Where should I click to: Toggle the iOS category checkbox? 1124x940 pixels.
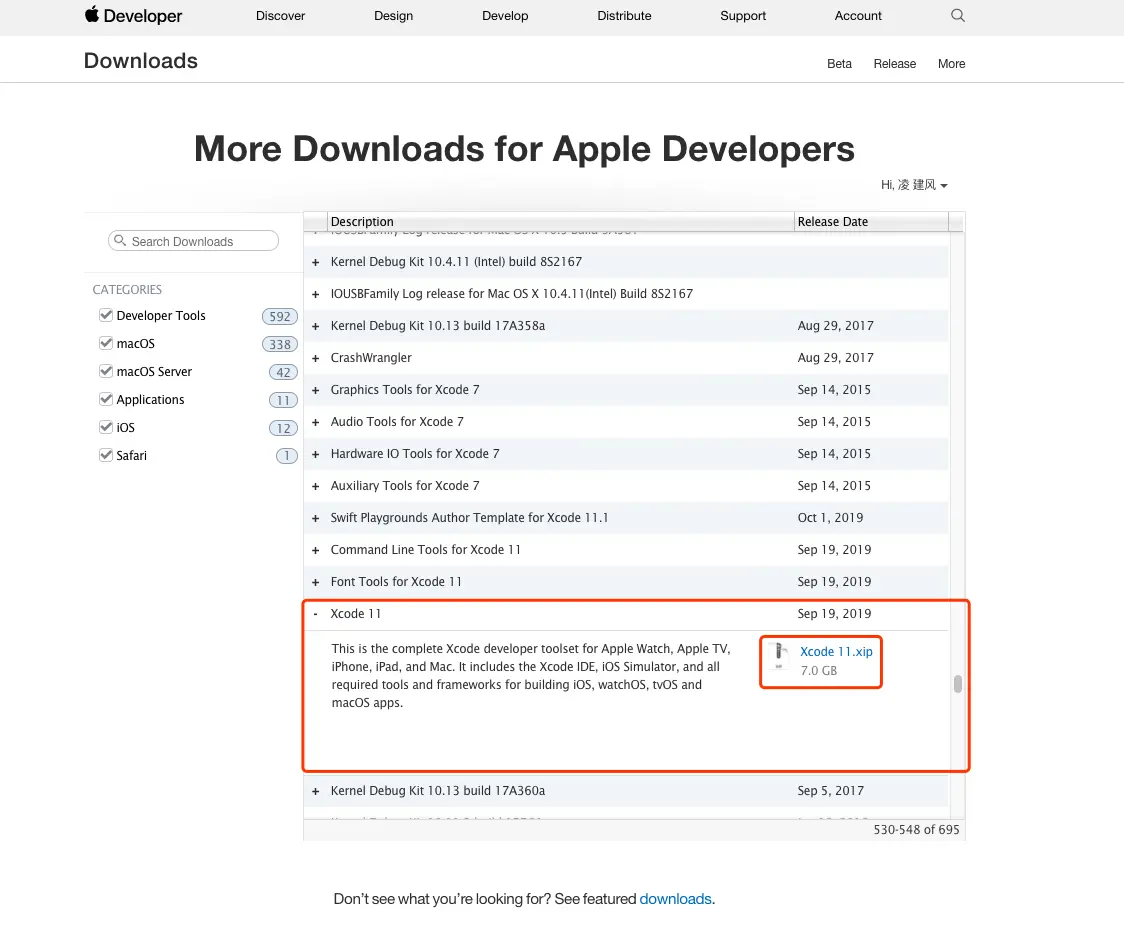click(x=106, y=427)
